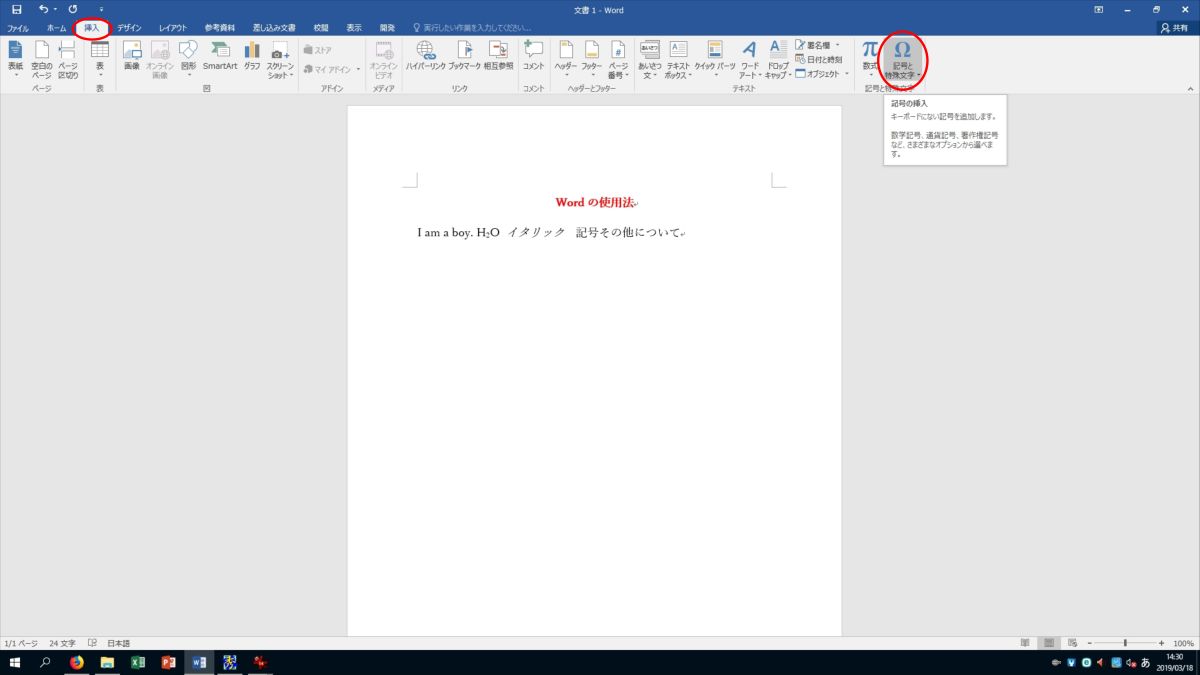
Task: Undo the last action
Action: [x=42, y=9]
